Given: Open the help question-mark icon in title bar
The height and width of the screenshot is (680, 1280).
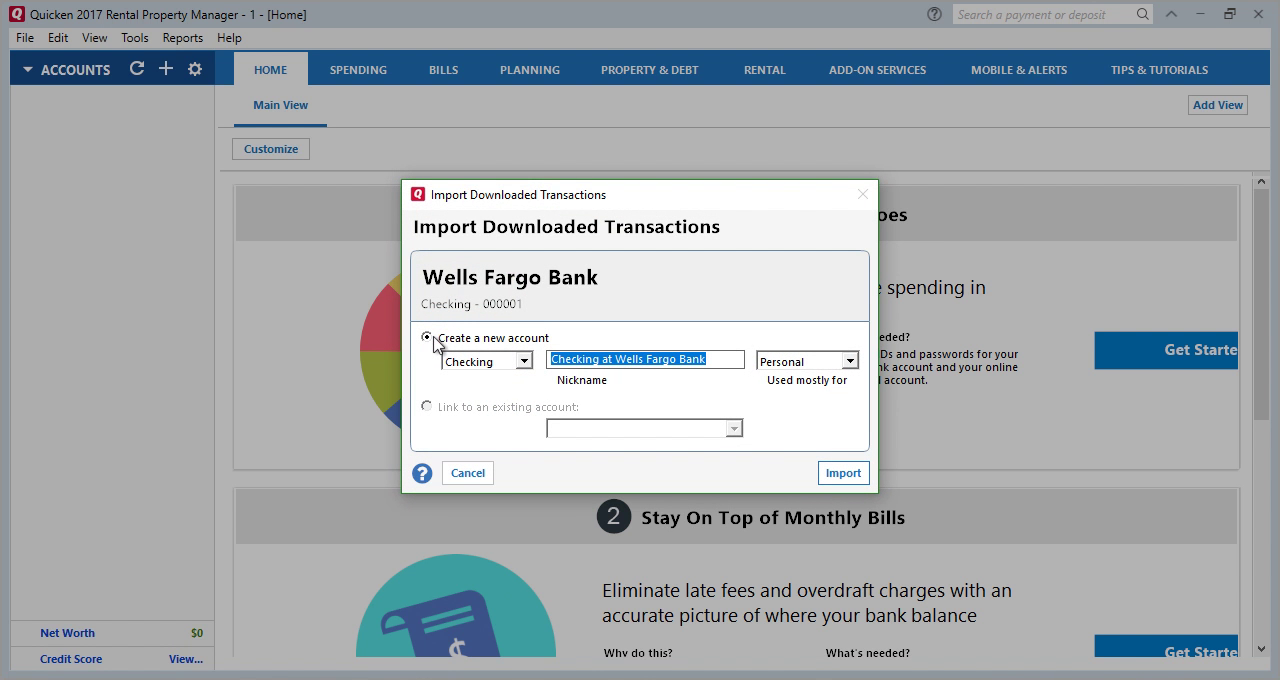Looking at the screenshot, I should tap(934, 14).
